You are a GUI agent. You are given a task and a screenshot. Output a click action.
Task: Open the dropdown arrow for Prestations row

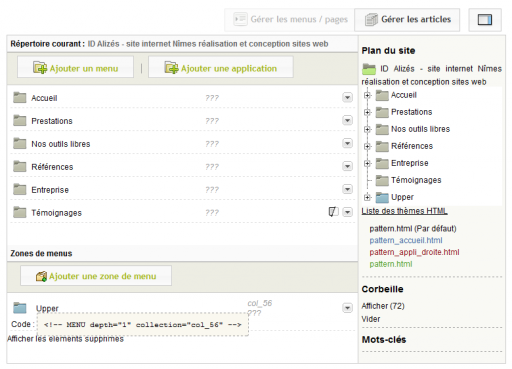(x=347, y=120)
